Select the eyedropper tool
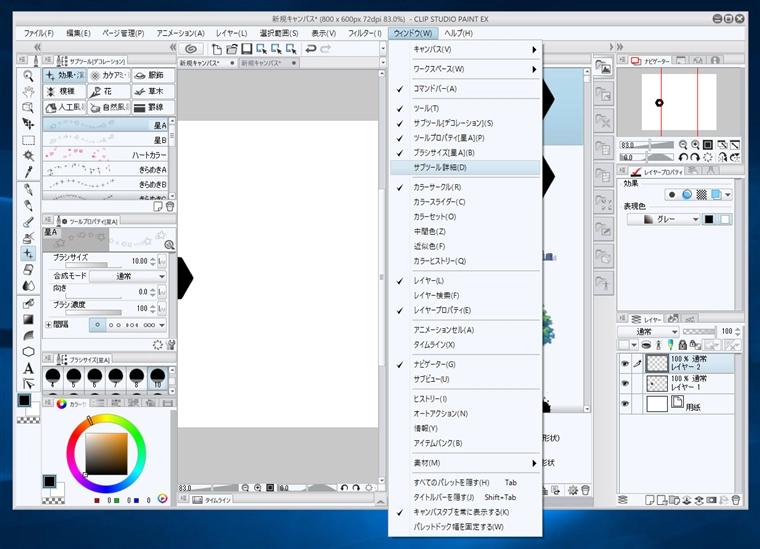The width and height of the screenshot is (760, 549). click(x=28, y=172)
